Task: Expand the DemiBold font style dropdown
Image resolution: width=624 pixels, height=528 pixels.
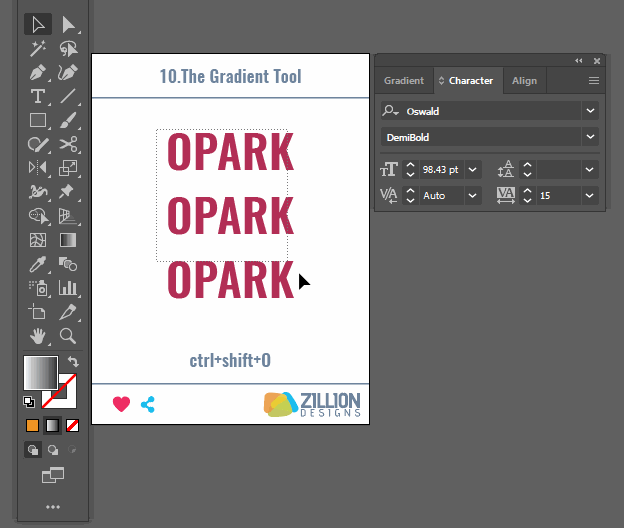Action: [590, 137]
